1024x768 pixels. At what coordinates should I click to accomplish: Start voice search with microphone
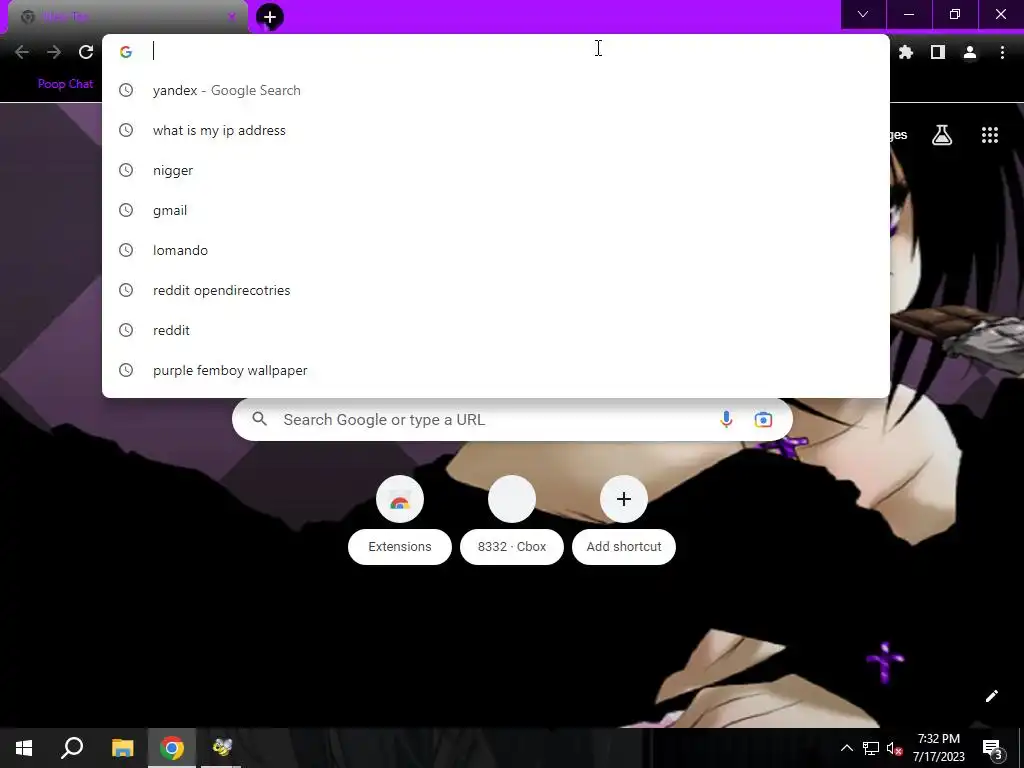tap(726, 419)
